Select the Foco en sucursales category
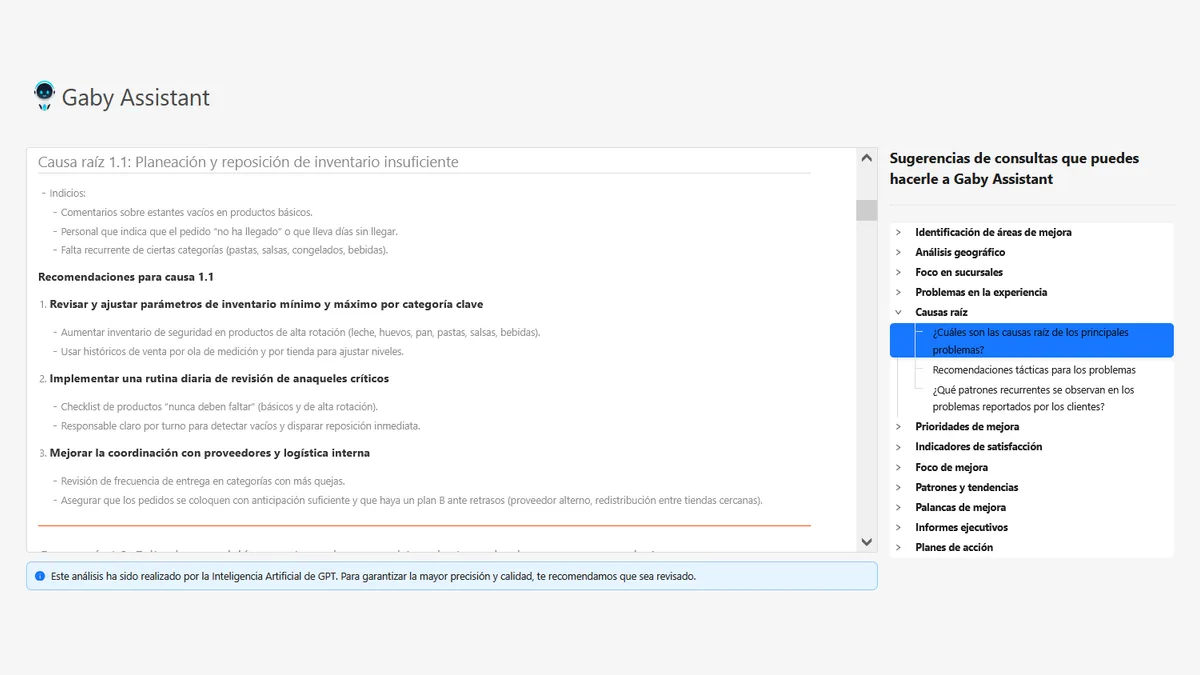This screenshot has height=675, width=1200. [959, 272]
